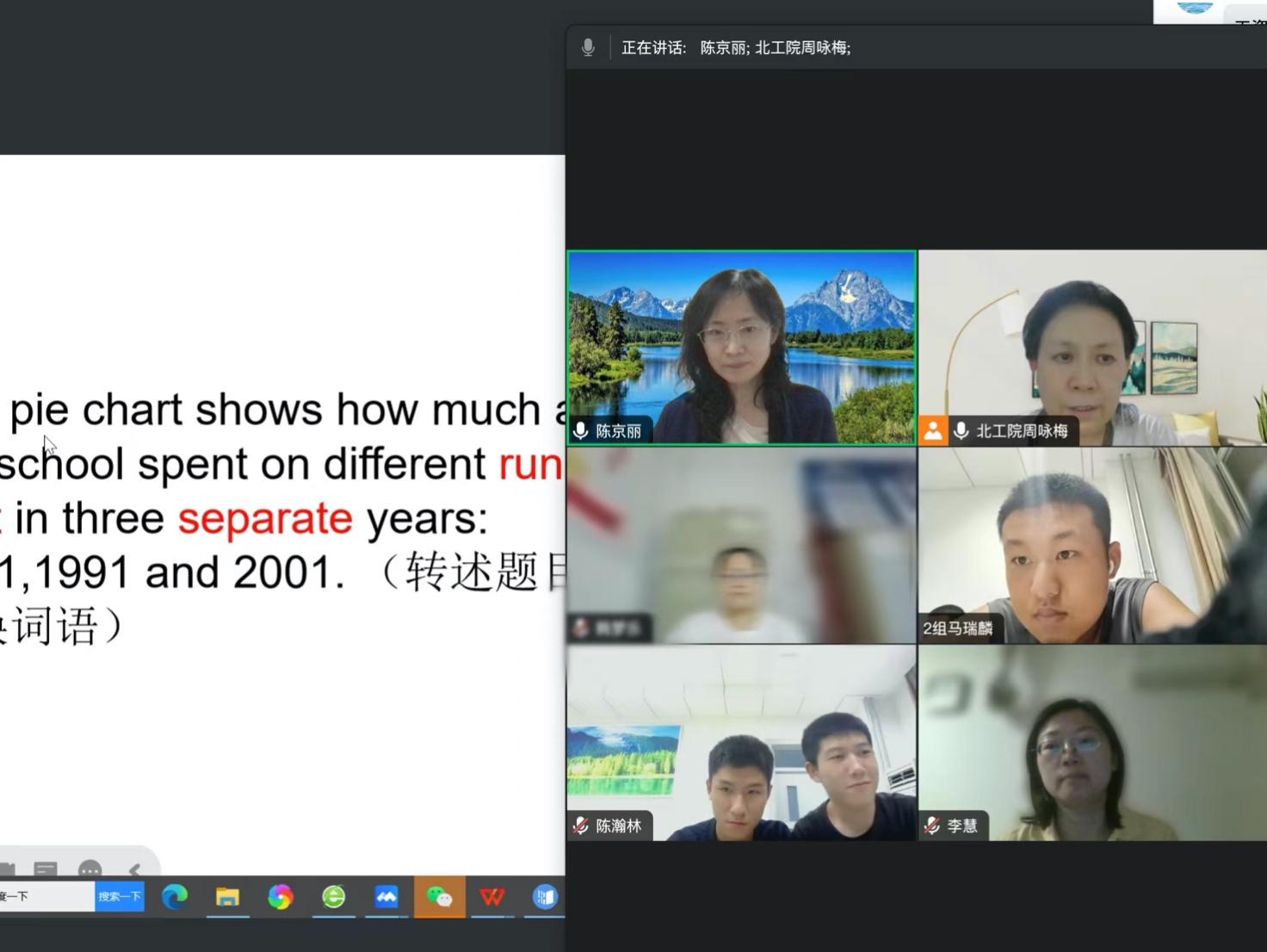Click the round blue taskbar icon after WPS
Screen dimensions: 1267x952
[545, 897]
